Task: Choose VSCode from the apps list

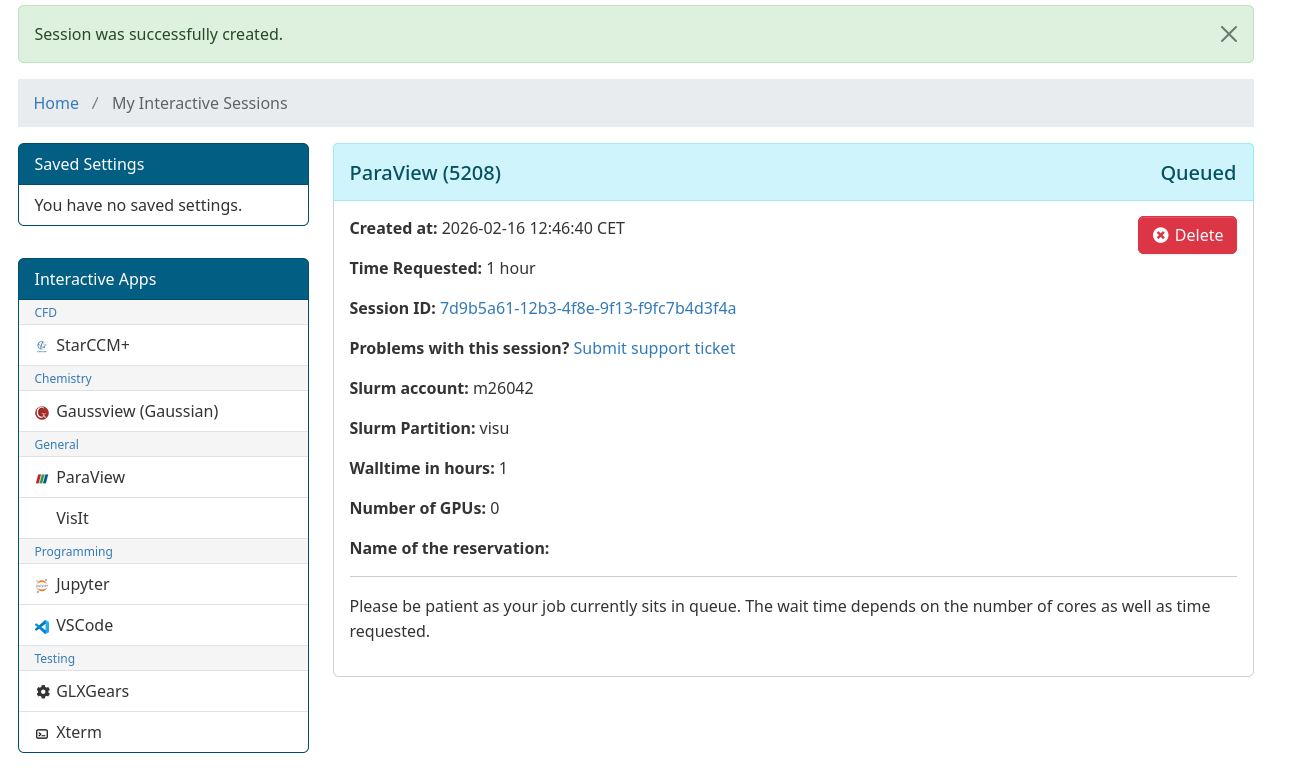Action: coord(85,625)
